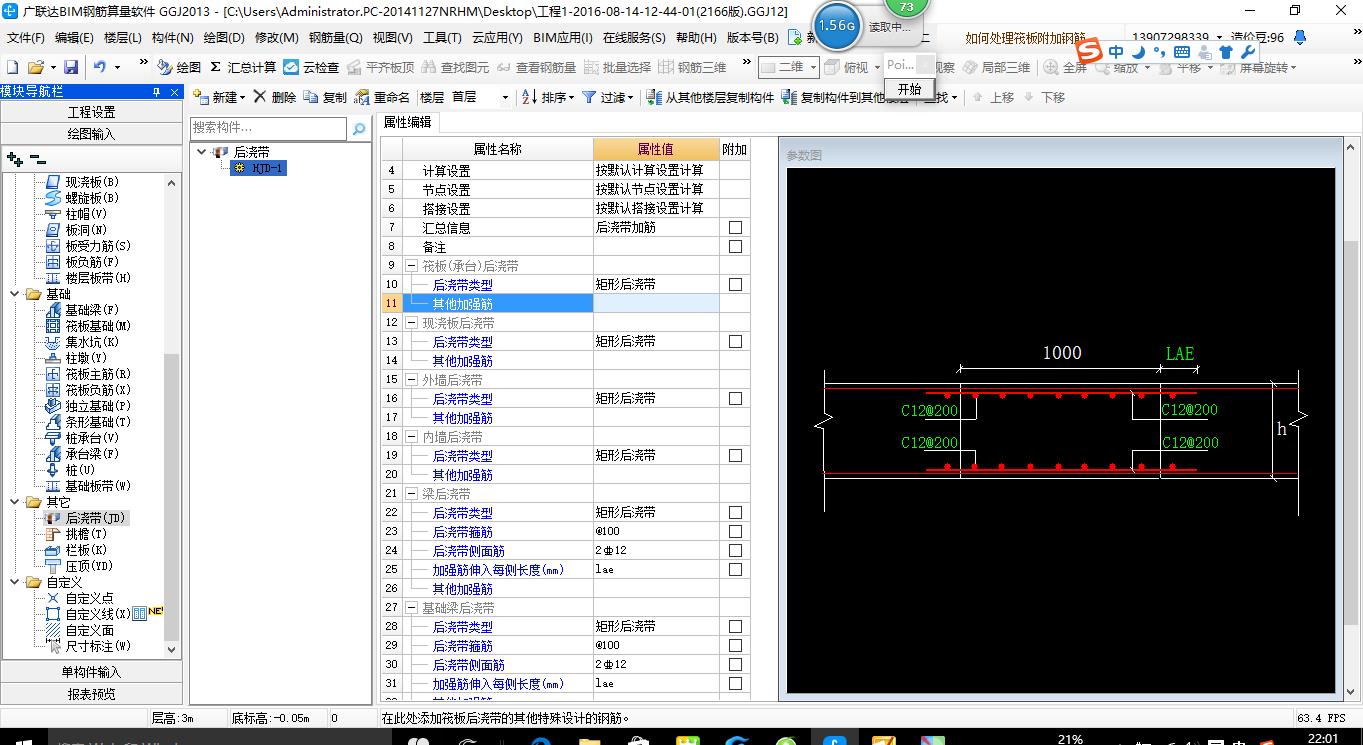Toggle the 附加 checkbox for row 19 后浇带类型
The image size is (1363, 745).
pyautogui.click(x=735, y=456)
